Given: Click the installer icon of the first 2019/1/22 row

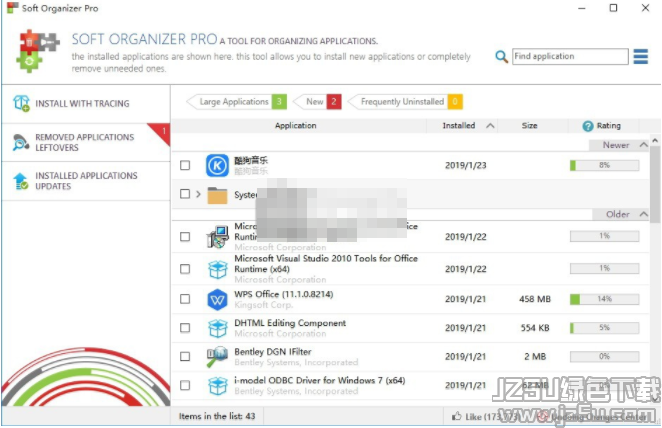Looking at the screenshot, I should (217, 237).
